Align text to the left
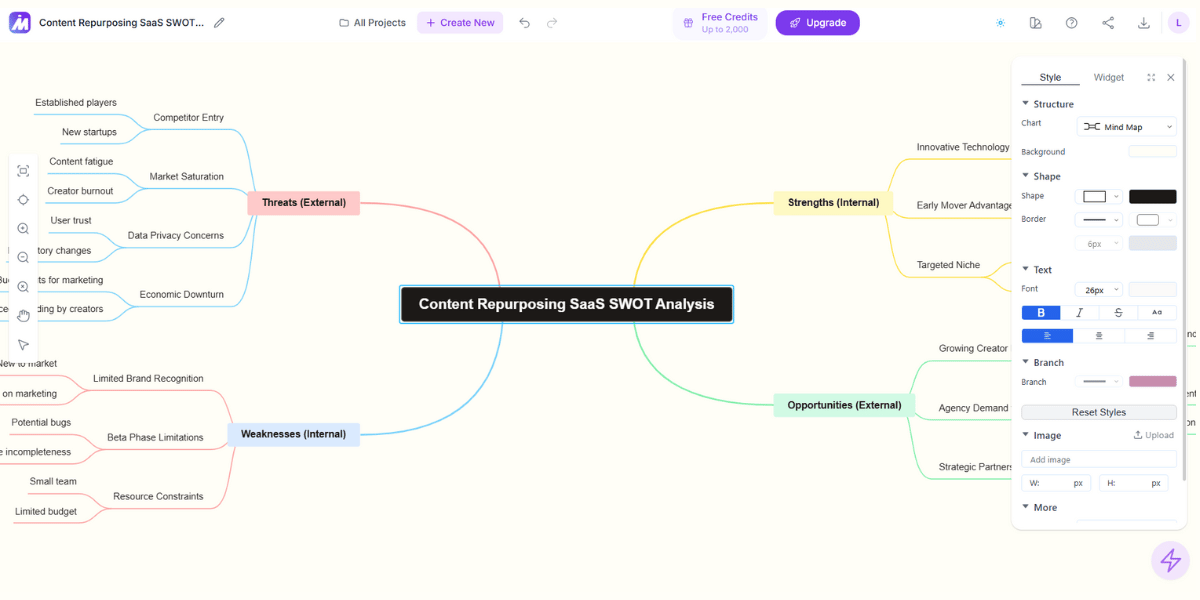Image resolution: width=1200 pixels, height=600 pixels. pyautogui.click(x=1047, y=336)
